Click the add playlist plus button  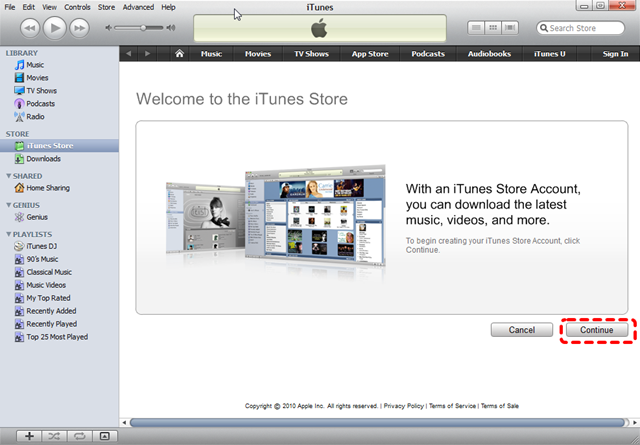pyautogui.click(x=29, y=436)
